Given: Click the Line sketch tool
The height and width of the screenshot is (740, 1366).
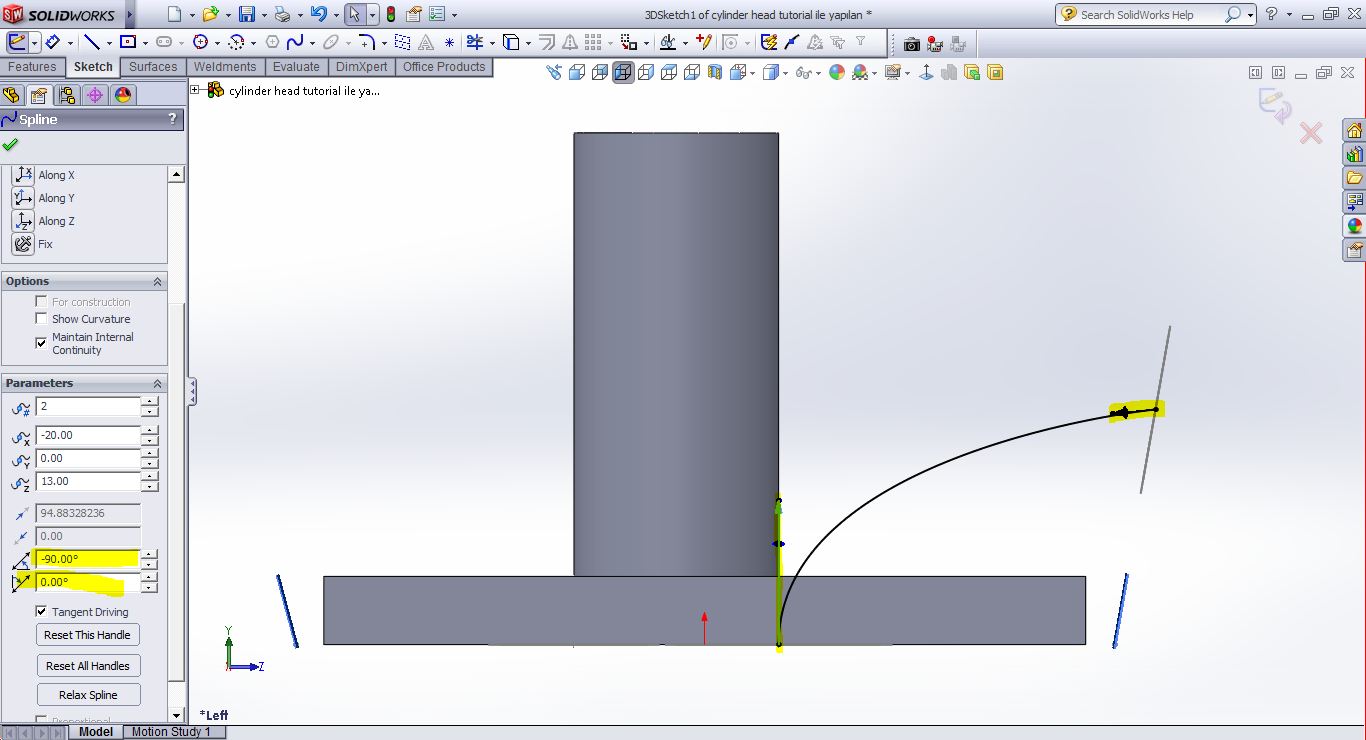Looking at the screenshot, I should tap(91, 43).
